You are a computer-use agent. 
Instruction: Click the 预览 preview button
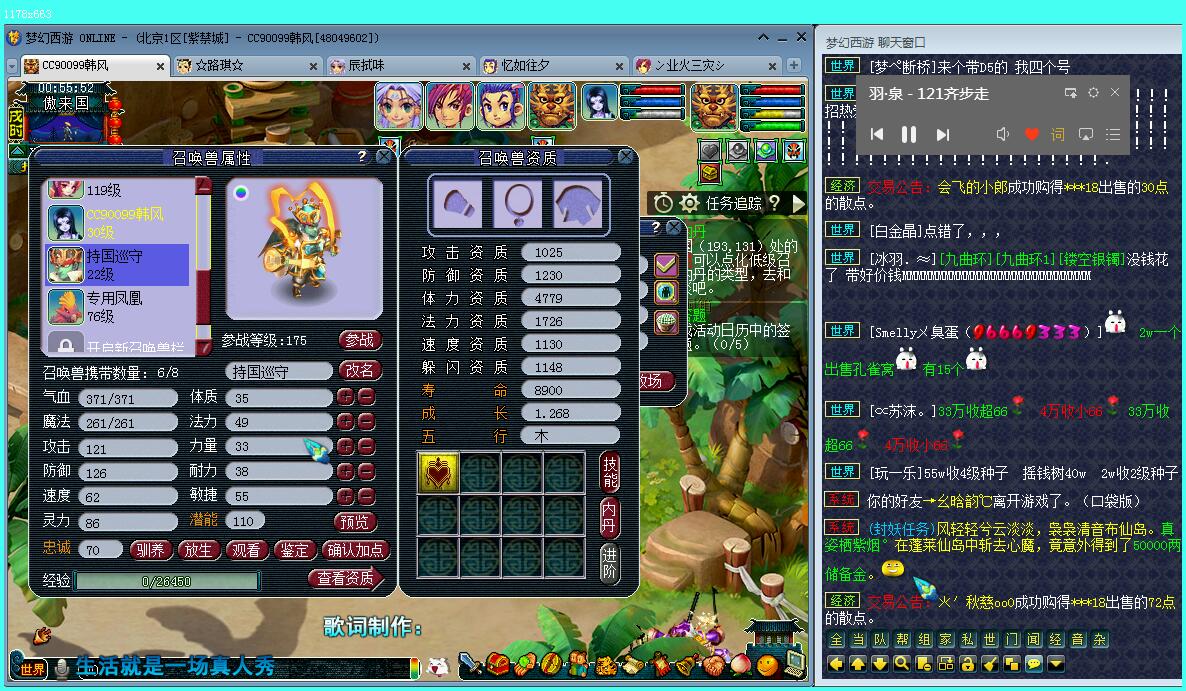pyautogui.click(x=354, y=521)
